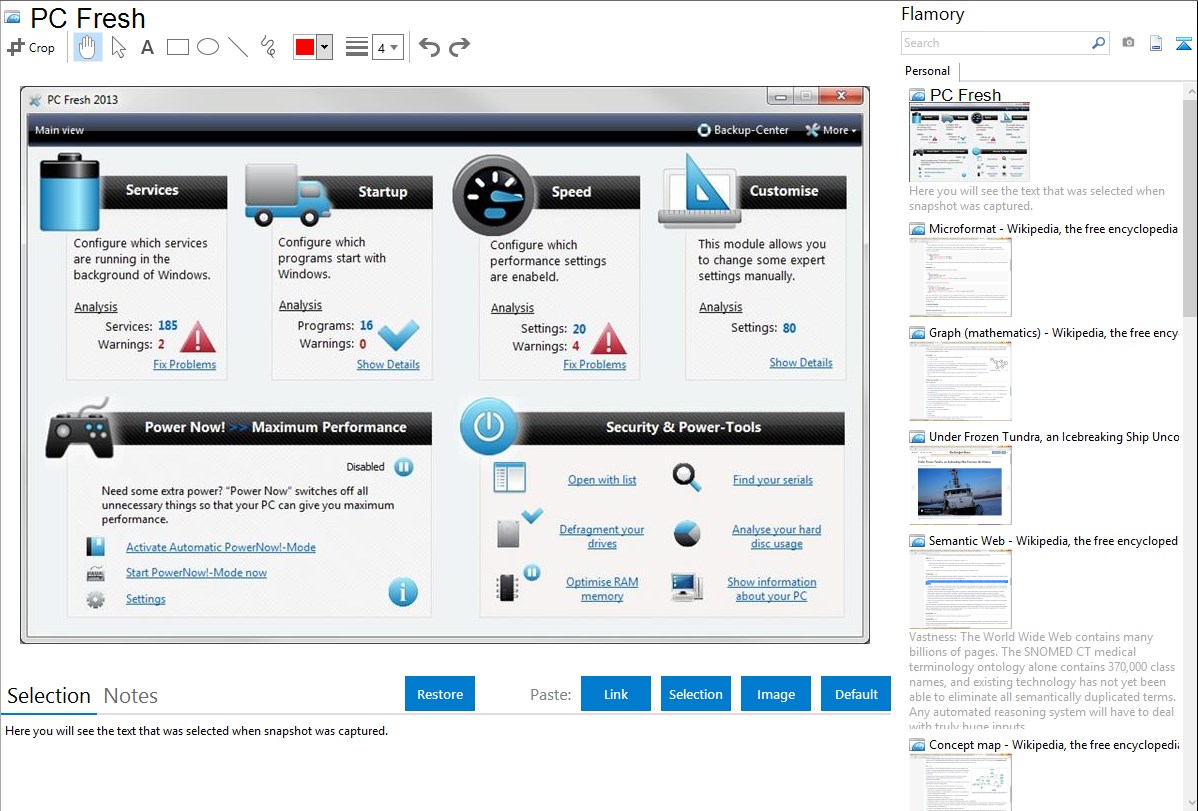The width and height of the screenshot is (1198, 811).
Task: Click the line thickness icon
Action: click(x=356, y=47)
